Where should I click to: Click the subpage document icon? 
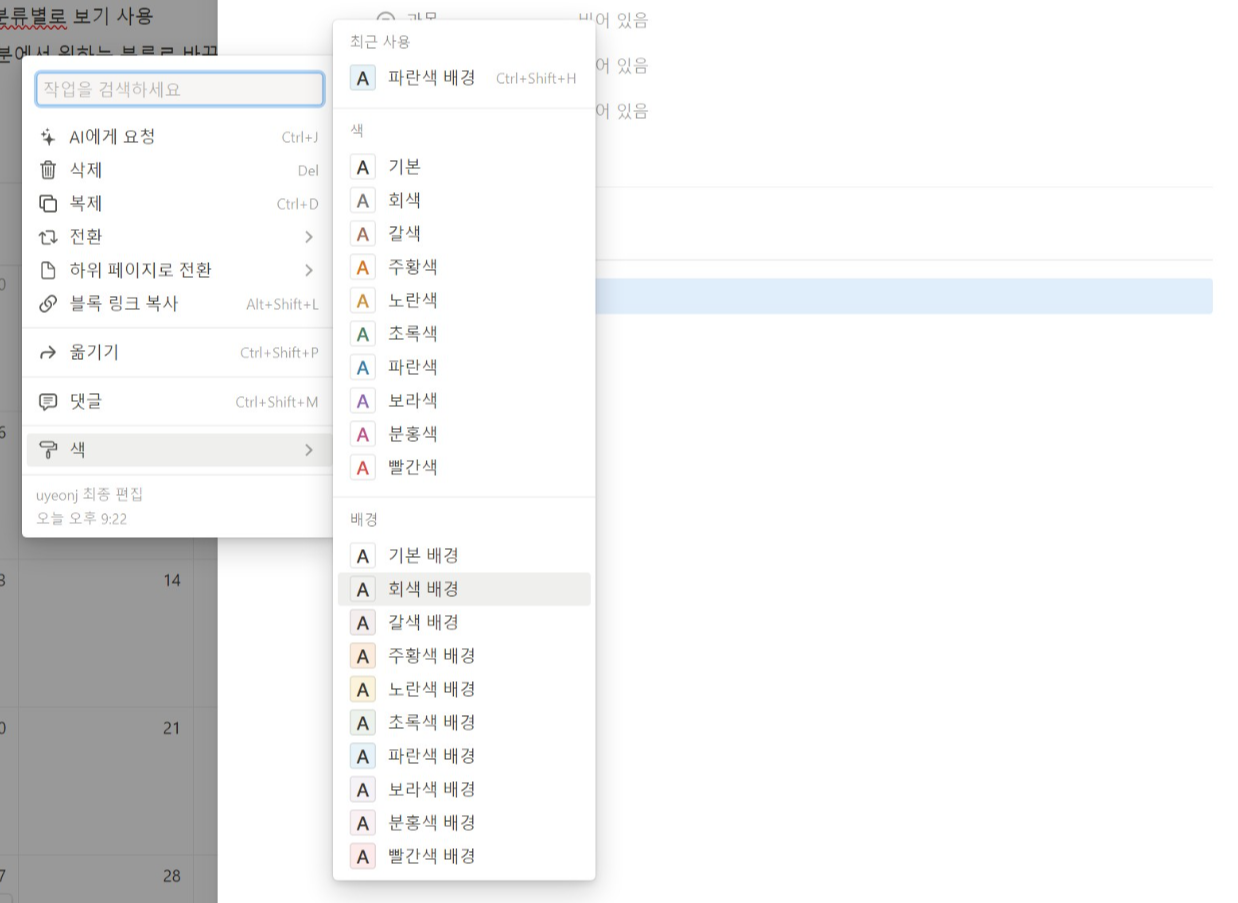pyautogui.click(x=48, y=270)
